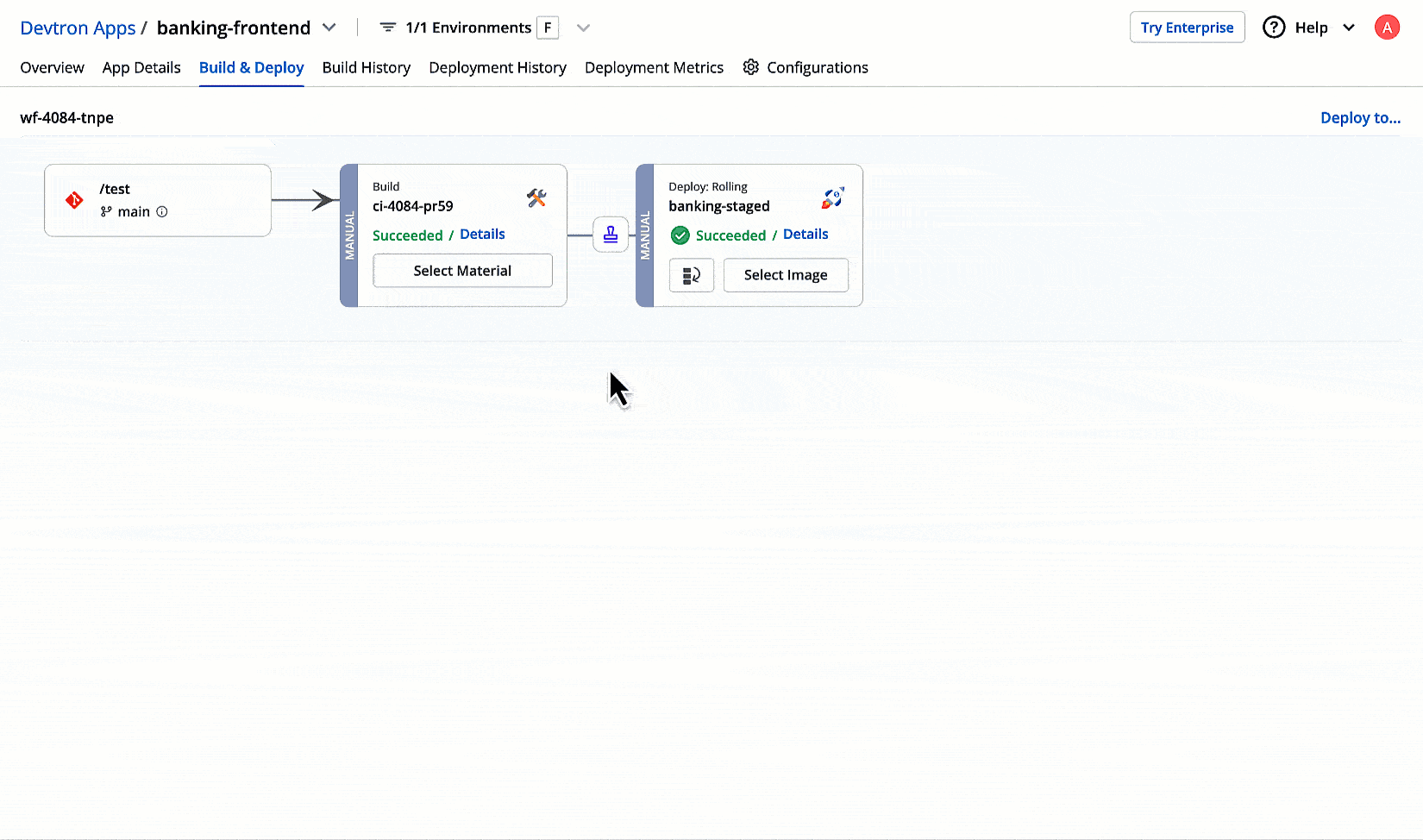
Task: Click the Help question mark icon
Action: click(1274, 28)
